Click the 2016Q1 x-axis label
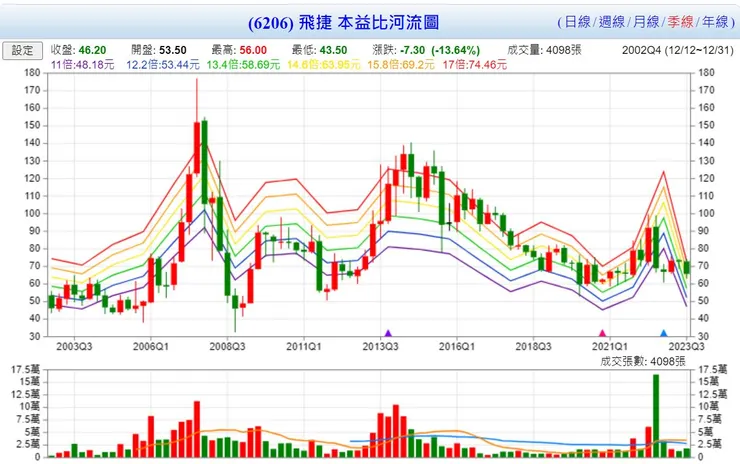 point(457,346)
